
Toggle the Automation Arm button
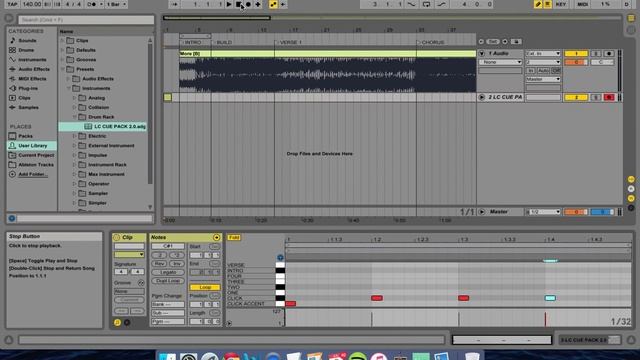[x=273, y=4]
